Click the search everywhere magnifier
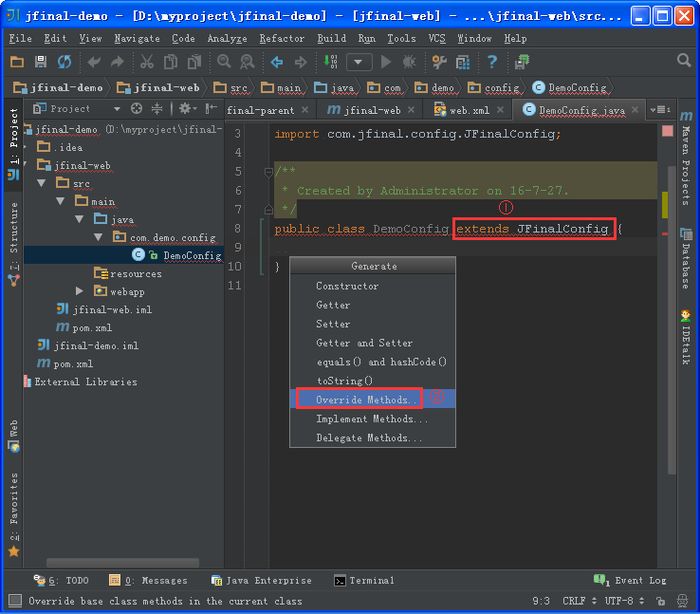Screen dimensions: 700x614 click(683, 60)
